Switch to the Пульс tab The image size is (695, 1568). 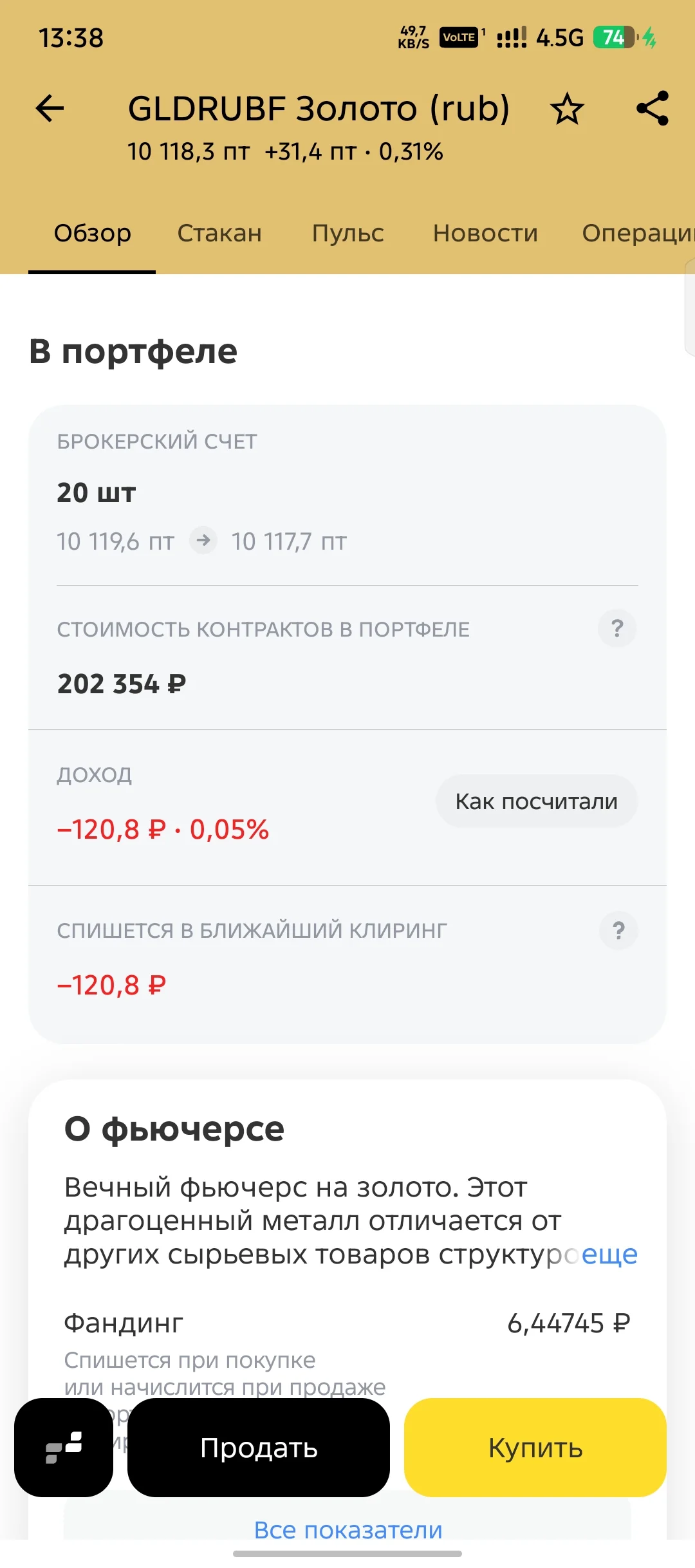click(x=347, y=233)
